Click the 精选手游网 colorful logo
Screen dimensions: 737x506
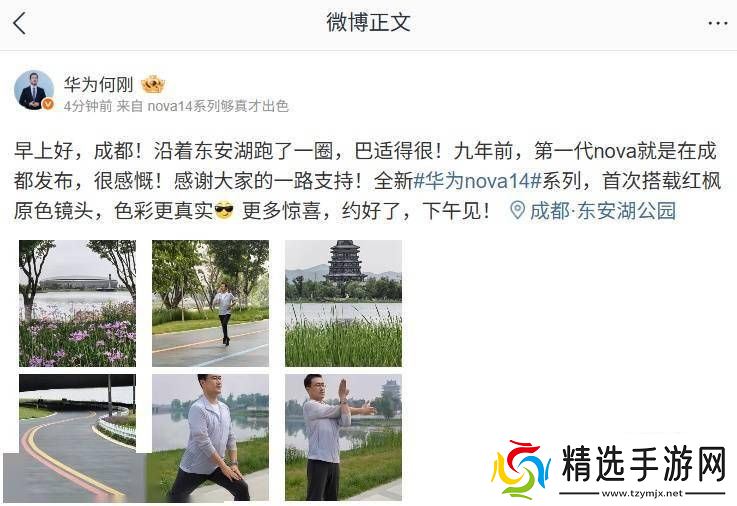(x=521, y=469)
